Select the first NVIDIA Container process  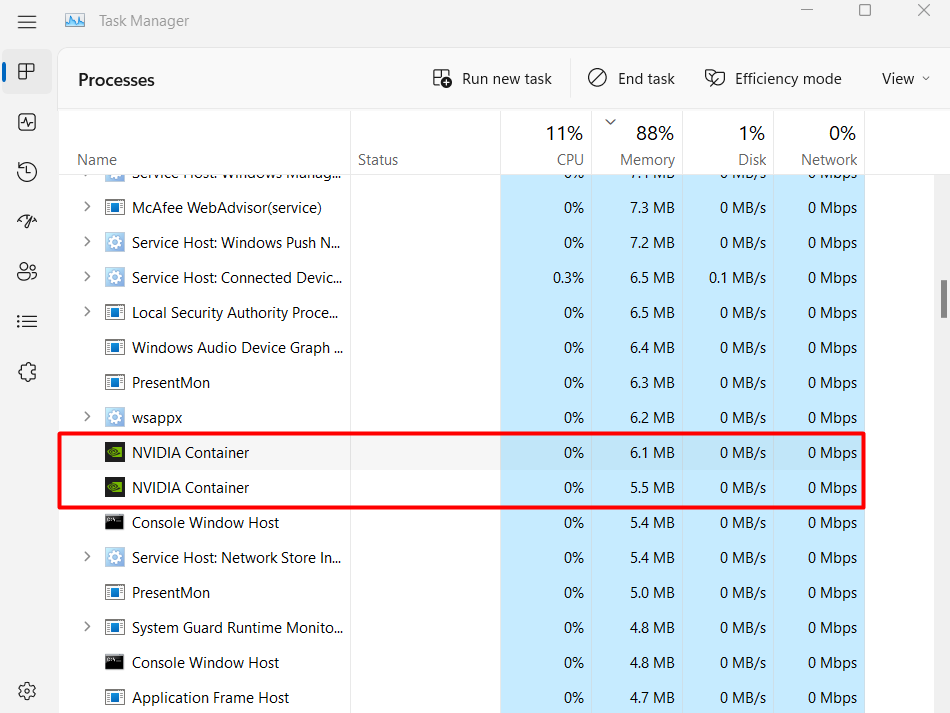tap(190, 453)
